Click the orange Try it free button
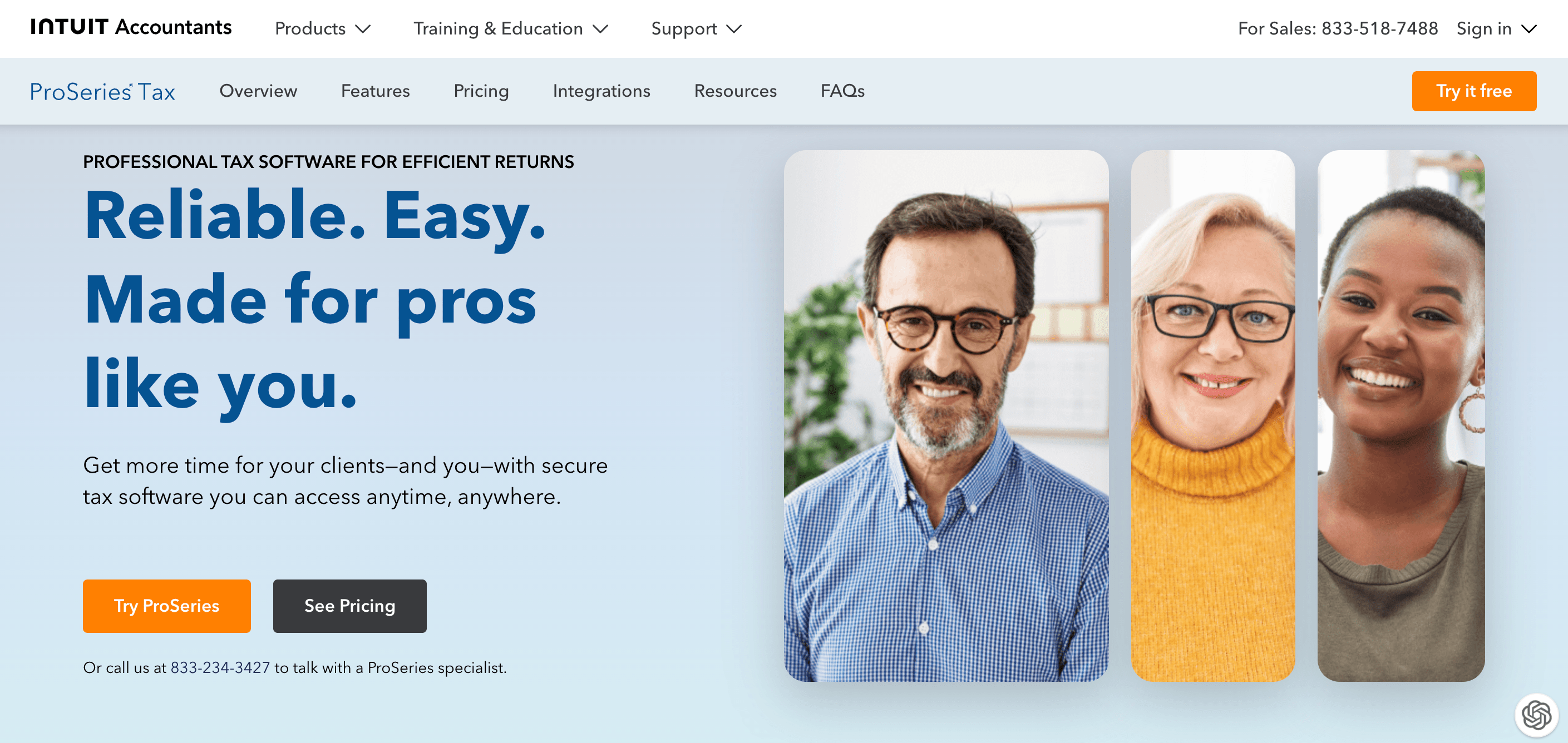This screenshot has width=1568, height=743. [1473, 91]
